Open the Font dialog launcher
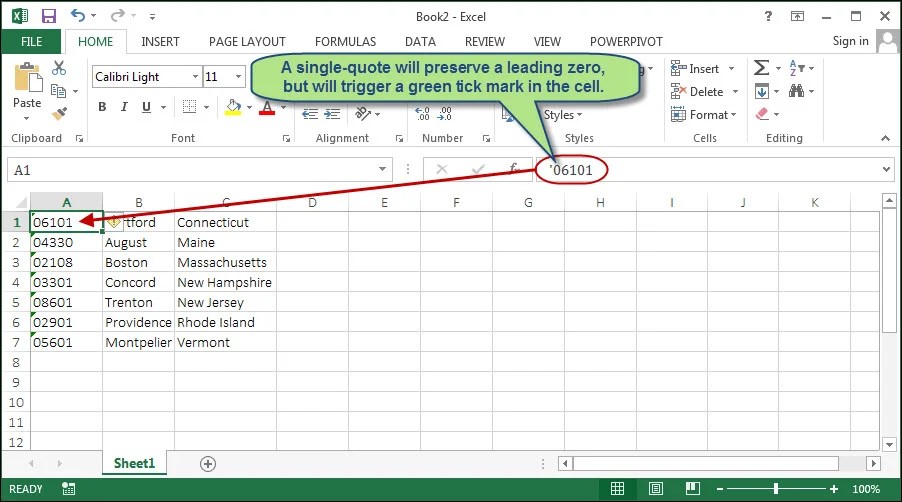The image size is (902, 502). point(286,139)
